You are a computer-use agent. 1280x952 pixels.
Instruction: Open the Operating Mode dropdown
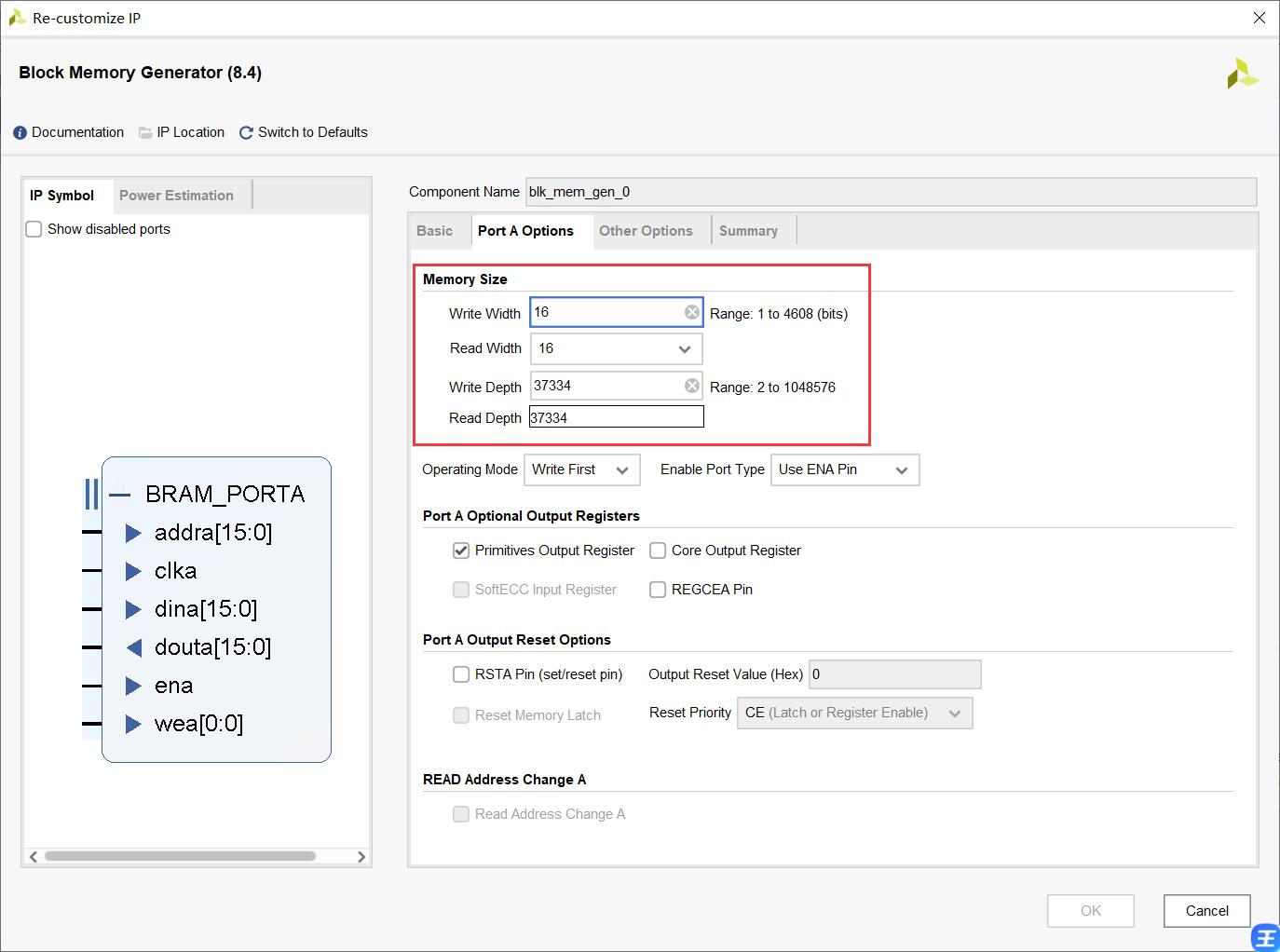click(582, 469)
